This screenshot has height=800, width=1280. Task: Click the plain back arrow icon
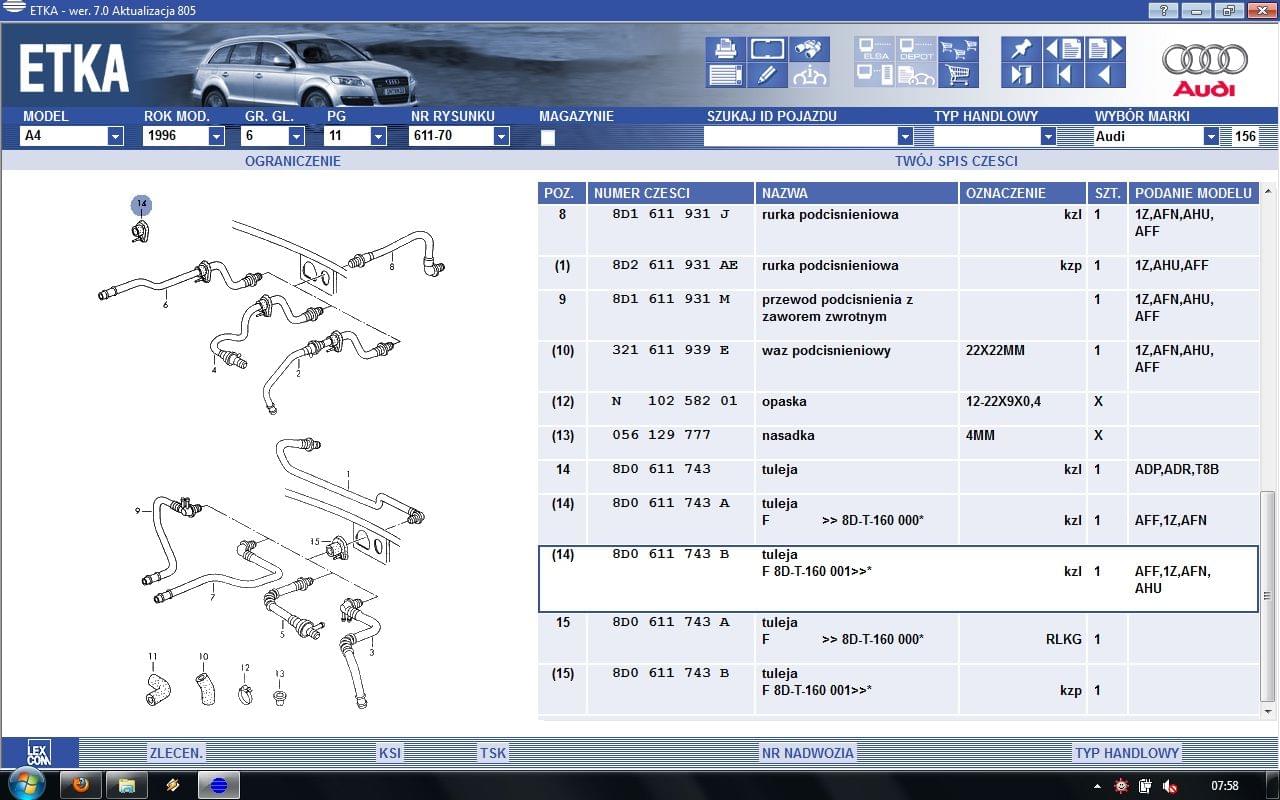click(1105, 75)
